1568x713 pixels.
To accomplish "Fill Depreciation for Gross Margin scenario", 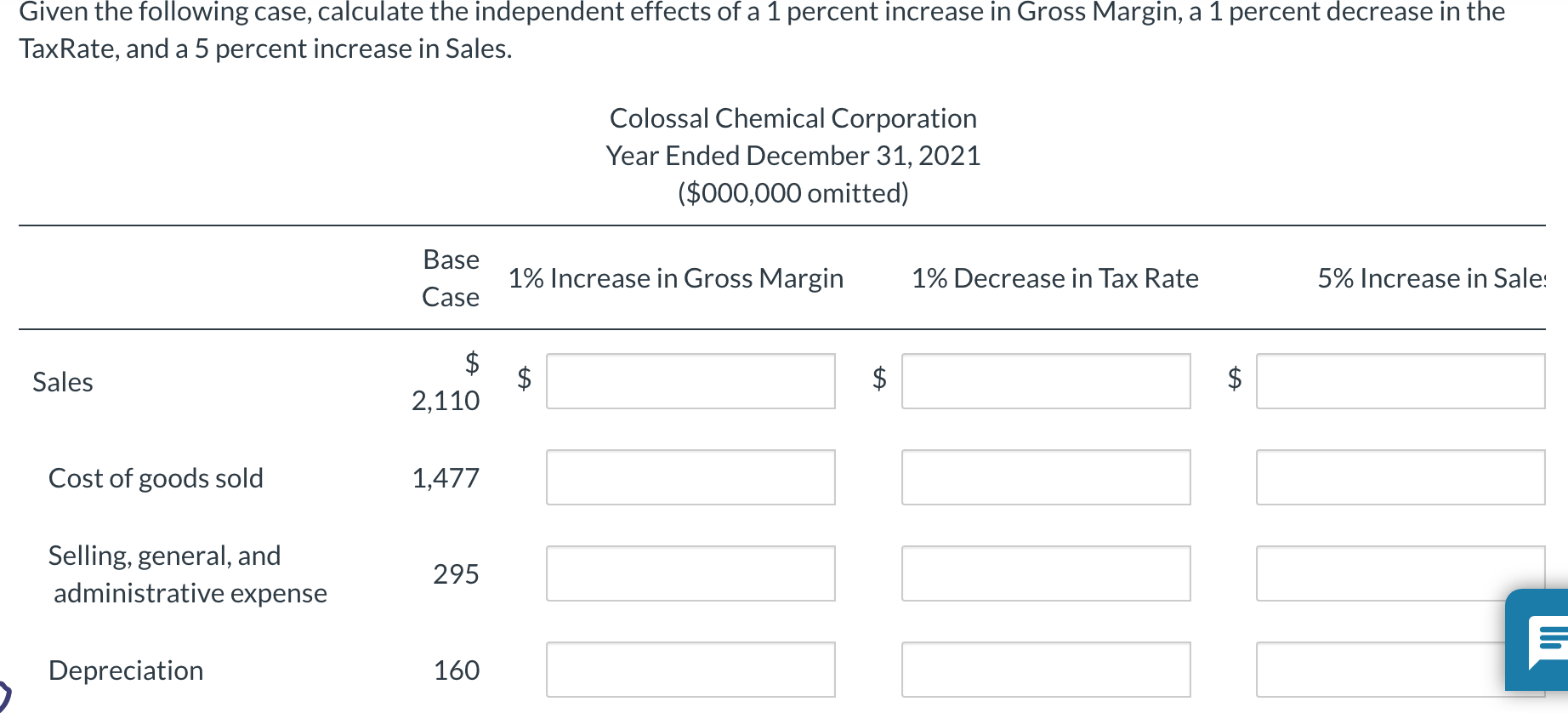I will pos(690,670).
